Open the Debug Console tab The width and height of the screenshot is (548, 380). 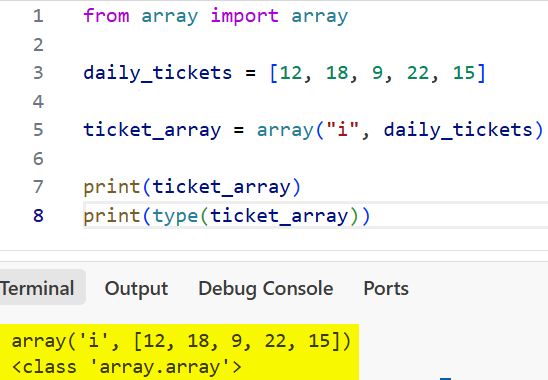tap(266, 289)
